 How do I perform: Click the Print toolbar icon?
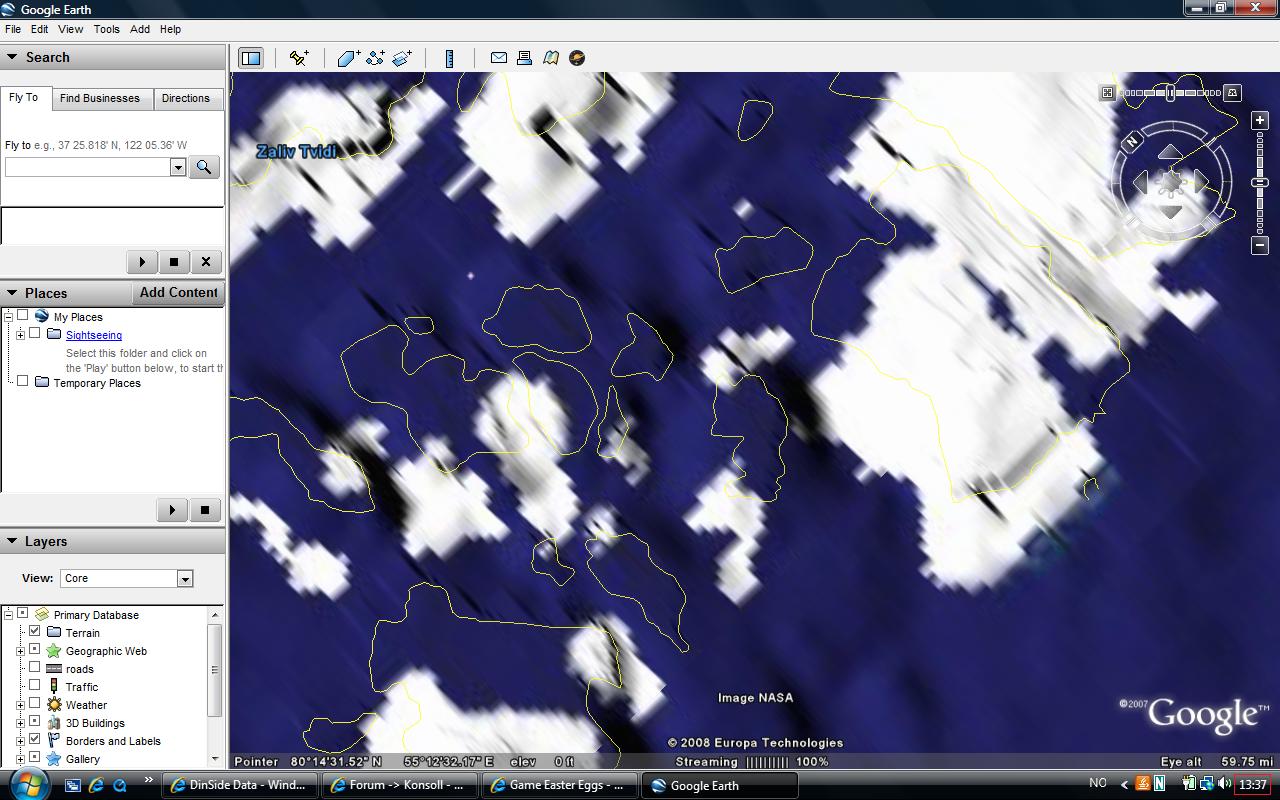[524, 58]
